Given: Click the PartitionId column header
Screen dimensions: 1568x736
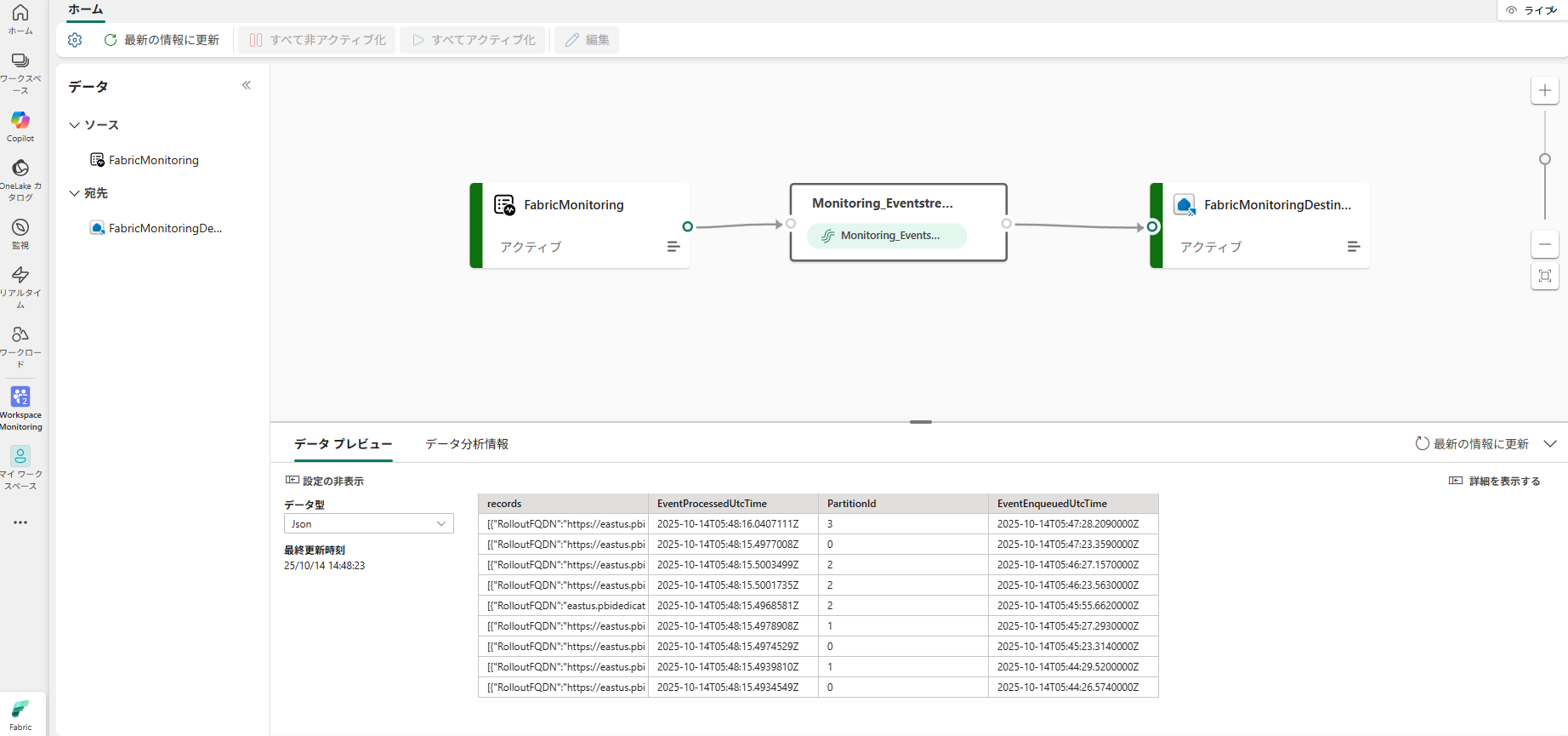Looking at the screenshot, I should (903, 504).
